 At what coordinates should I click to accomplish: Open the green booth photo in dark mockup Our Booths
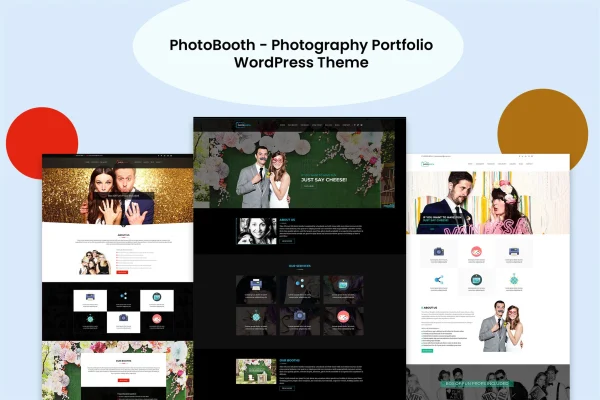(256, 371)
